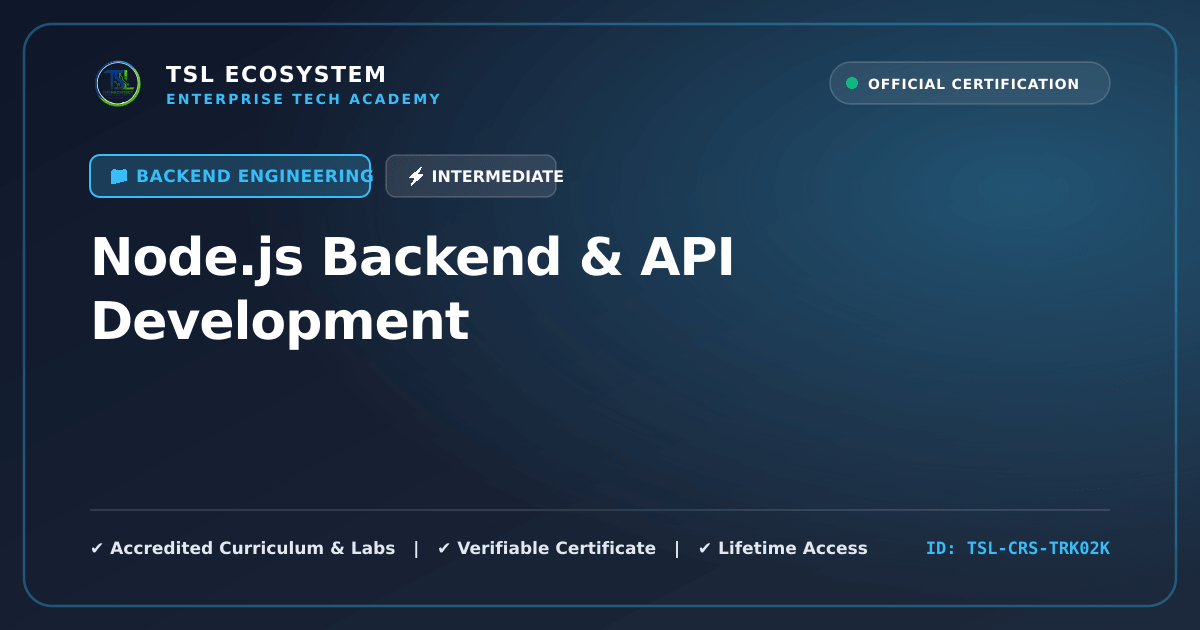Click the OFFICIAL CERTIFICATION badge
This screenshot has width=1200, height=630.
point(970,83)
